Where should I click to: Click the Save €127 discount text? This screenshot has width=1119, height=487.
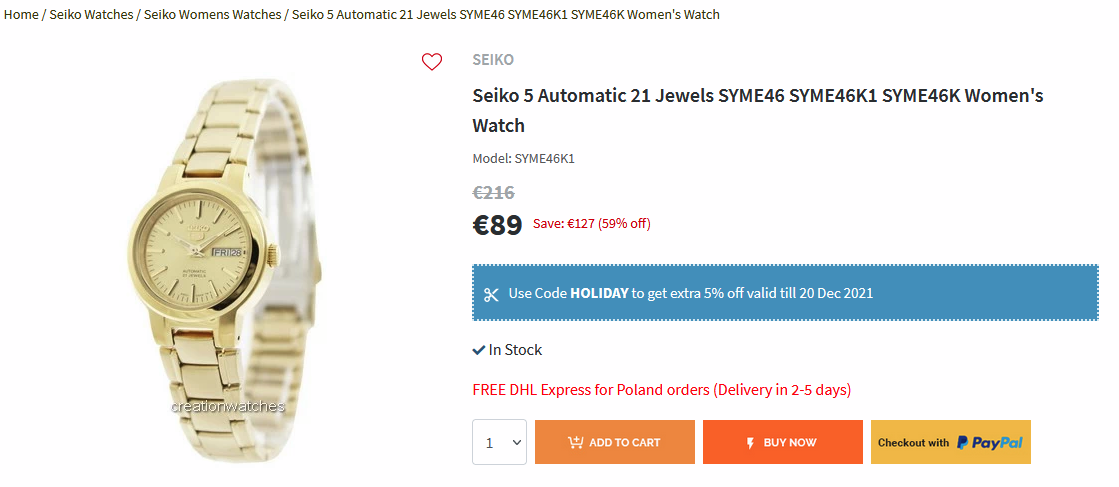[591, 224]
